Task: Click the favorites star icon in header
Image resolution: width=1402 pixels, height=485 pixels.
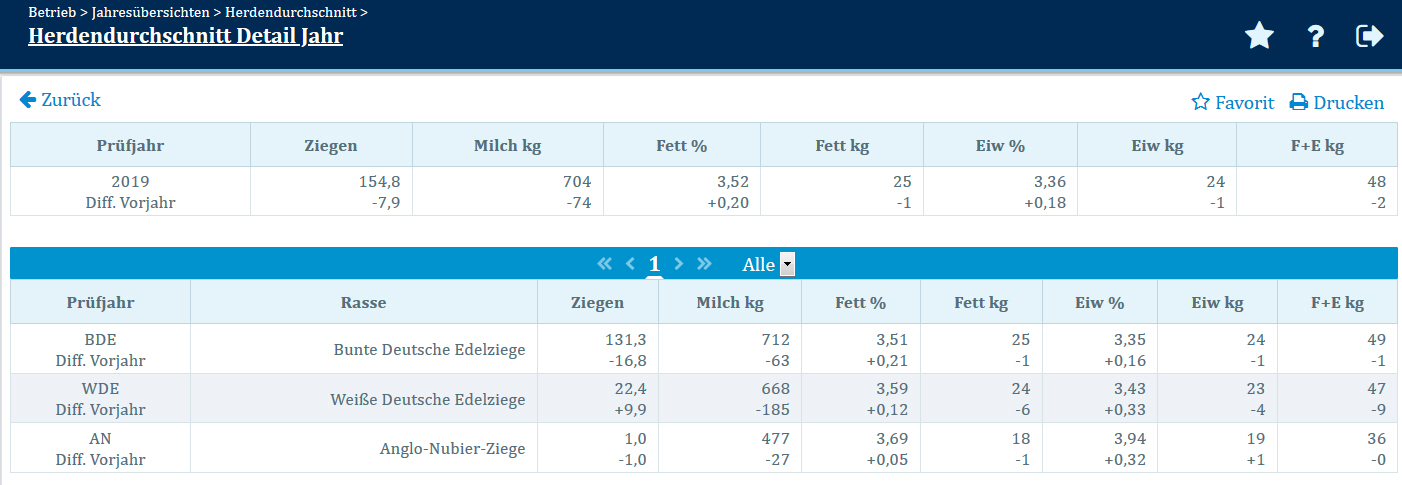Action: 1259,37
